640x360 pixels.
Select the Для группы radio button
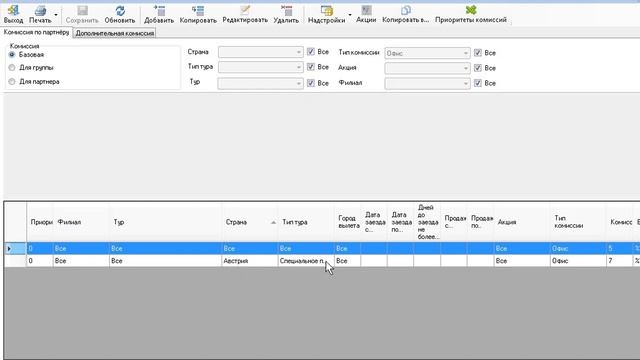[x=12, y=68]
